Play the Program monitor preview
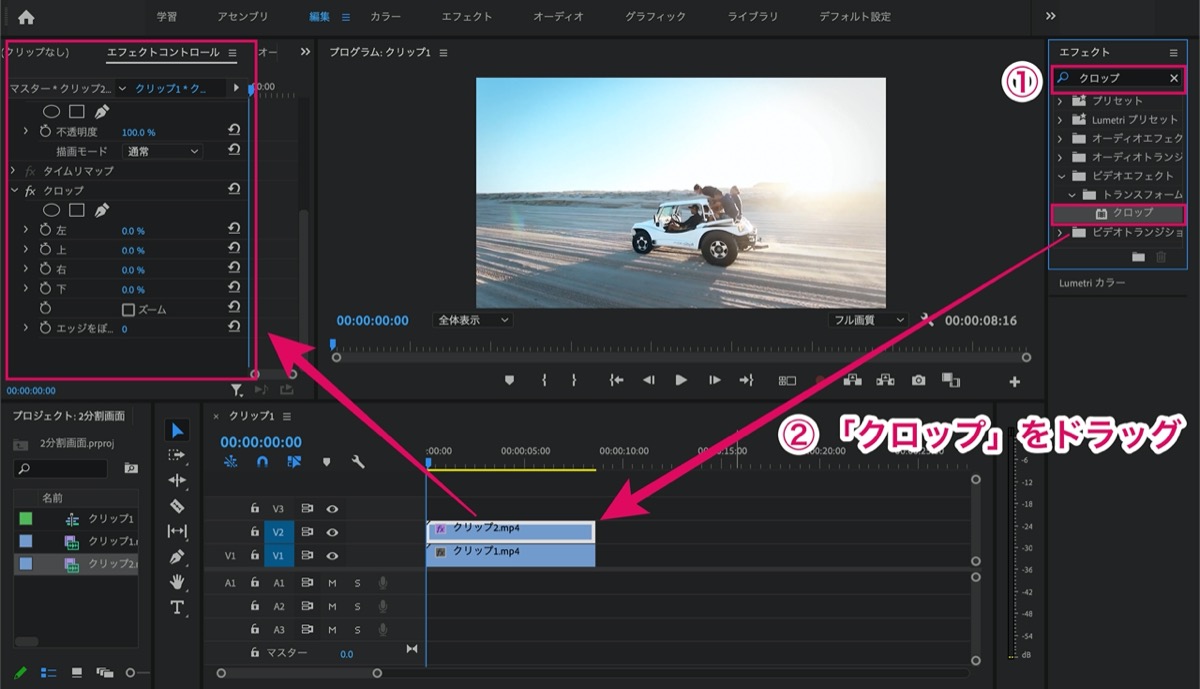The width and height of the screenshot is (1200, 689). [681, 380]
